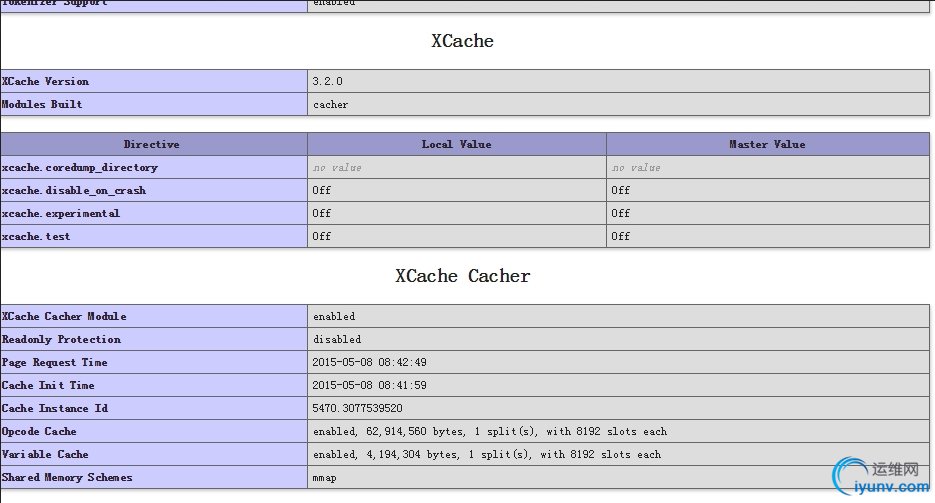The width and height of the screenshot is (935, 503).
Task: Click the 3.2.0 version value
Action: (327, 81)
